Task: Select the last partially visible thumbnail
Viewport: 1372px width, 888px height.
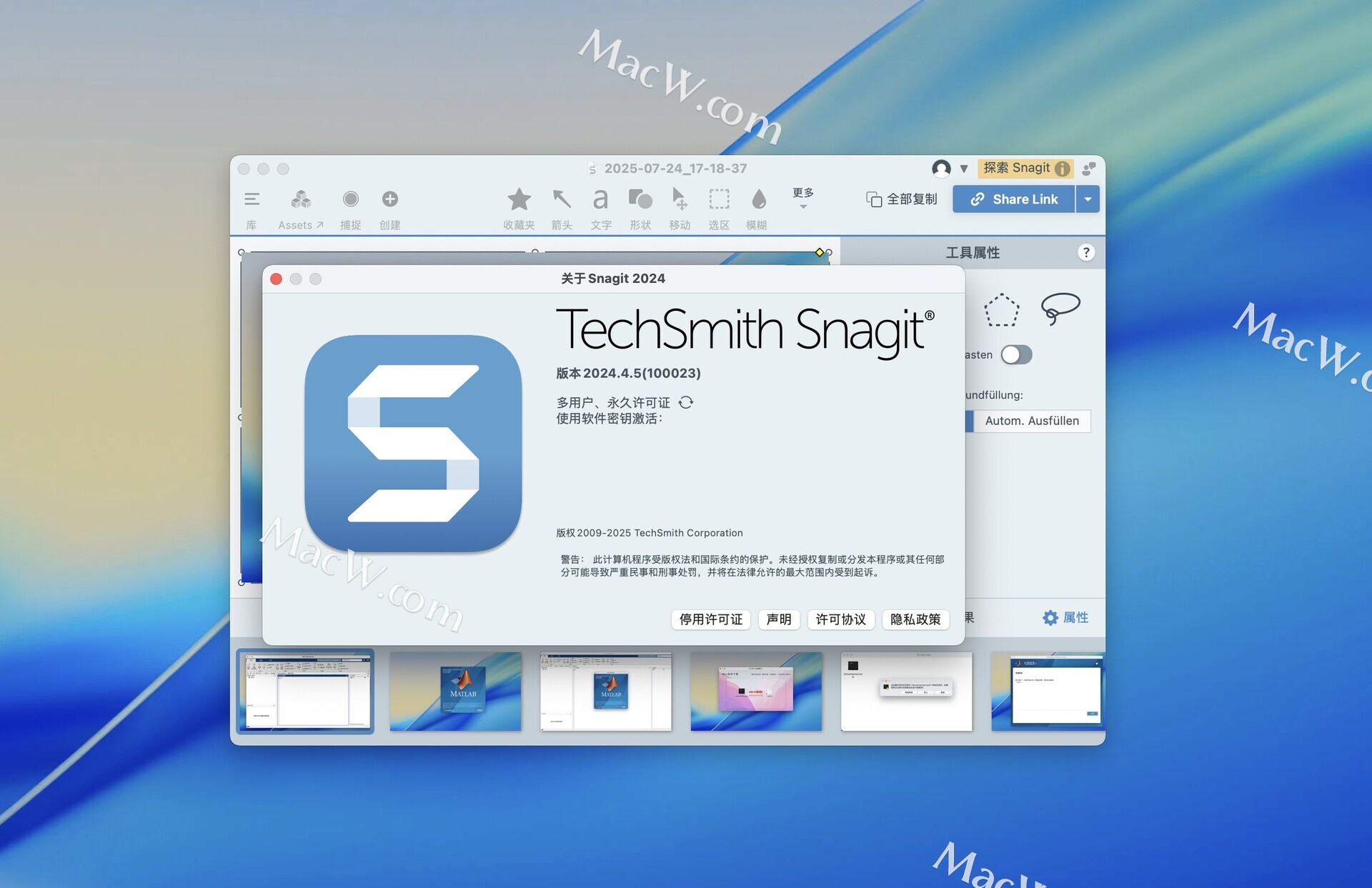Action: pyautogui.click(x=1048, y=691)
